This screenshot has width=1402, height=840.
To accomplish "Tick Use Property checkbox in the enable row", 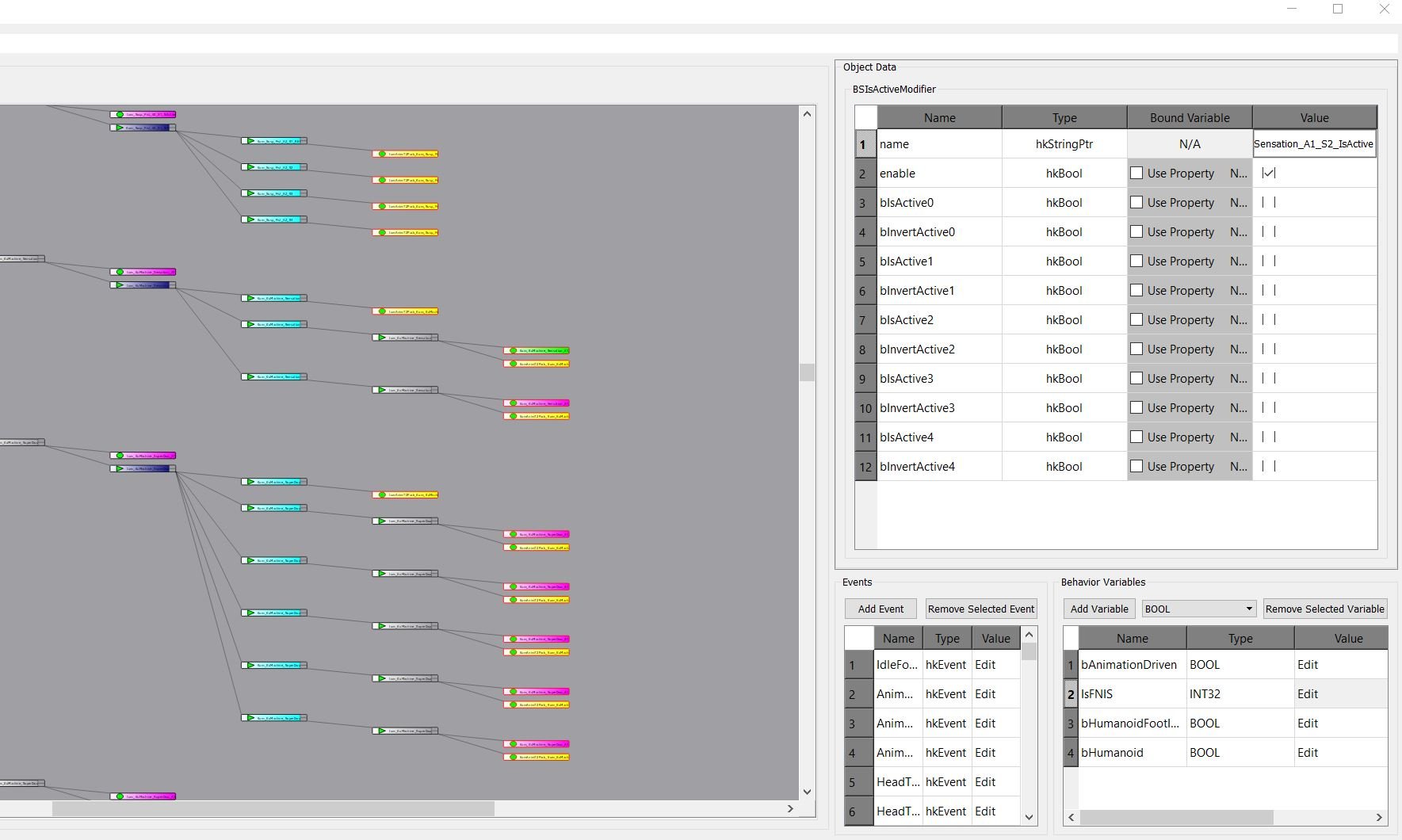I will [x=1136, y=173].
